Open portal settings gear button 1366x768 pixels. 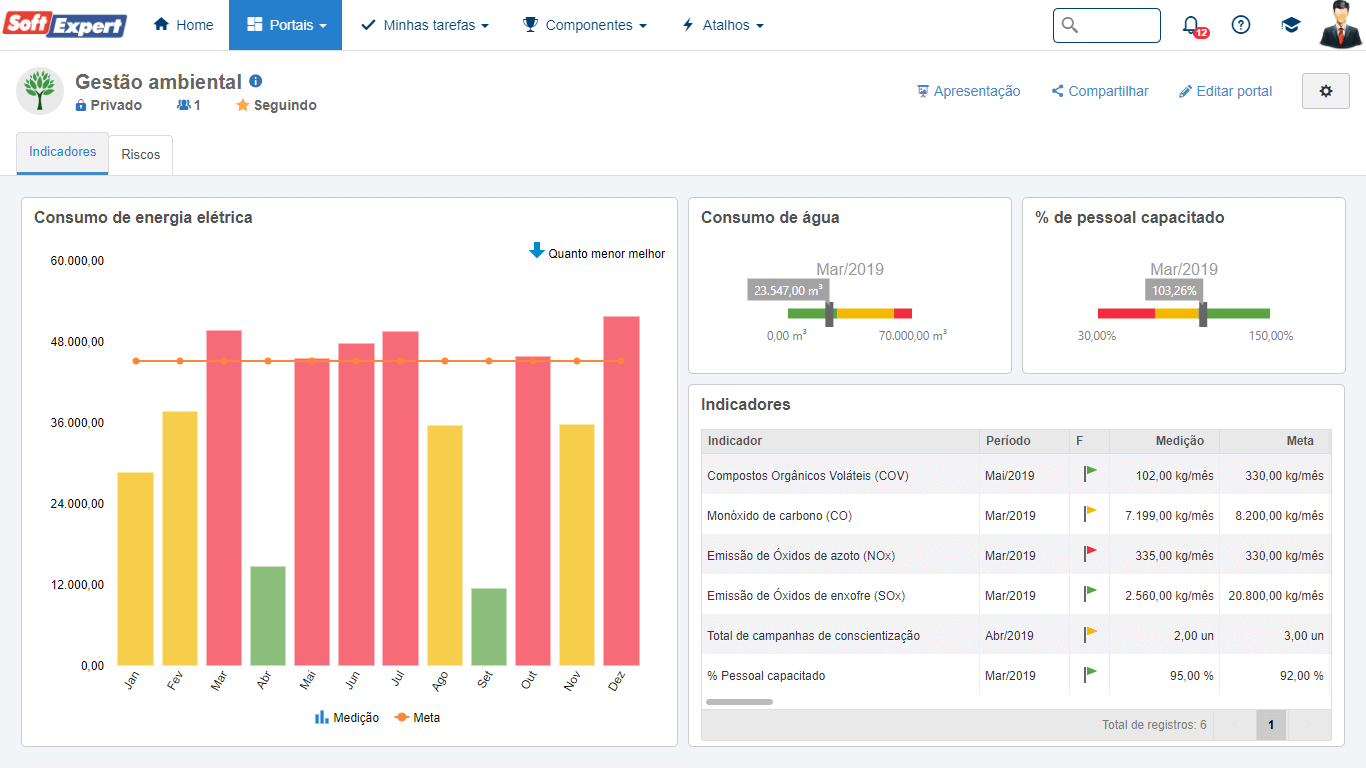(x=1326, y=91)
